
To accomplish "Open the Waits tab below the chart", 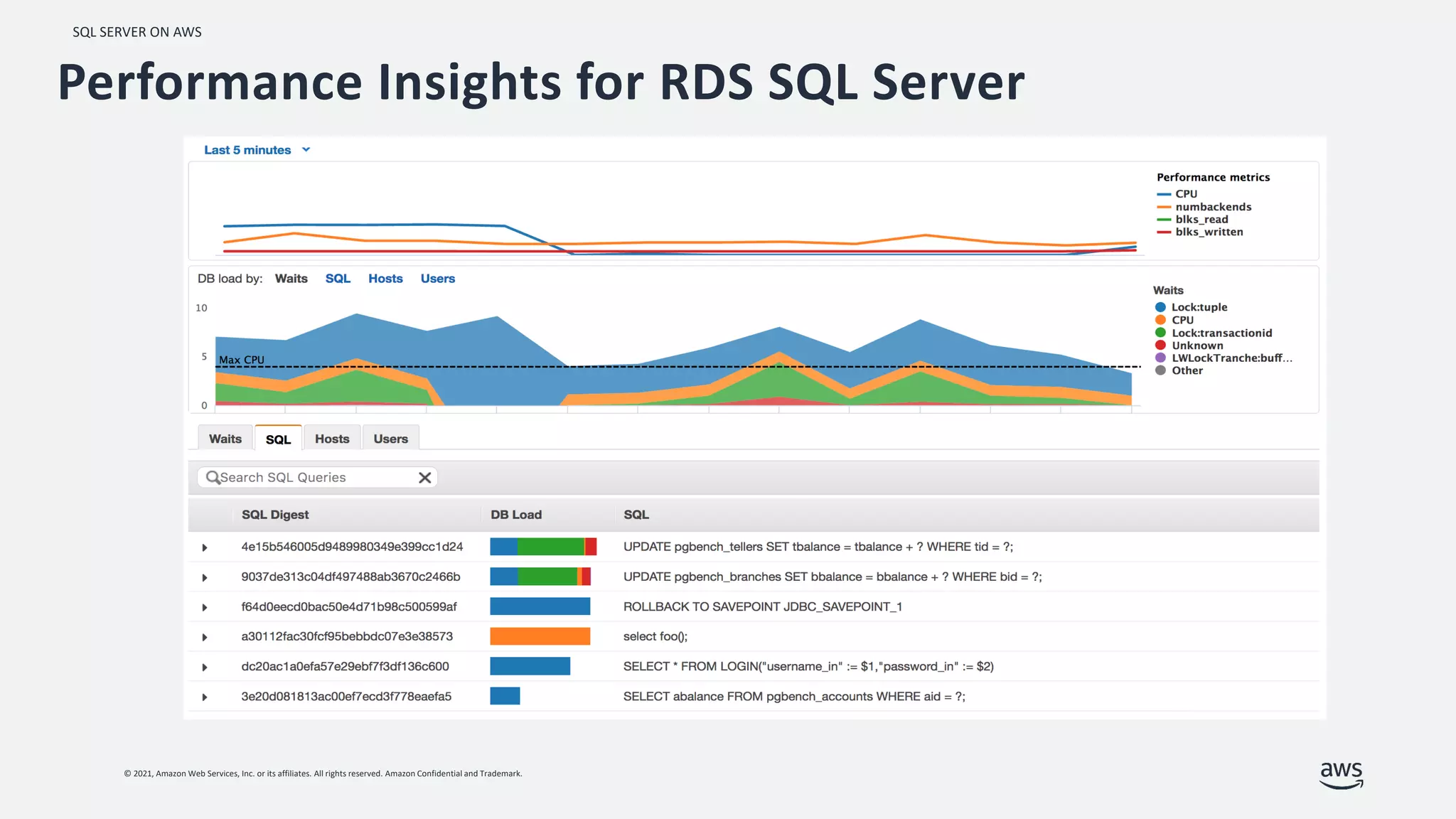I will [x=225, y=439].
